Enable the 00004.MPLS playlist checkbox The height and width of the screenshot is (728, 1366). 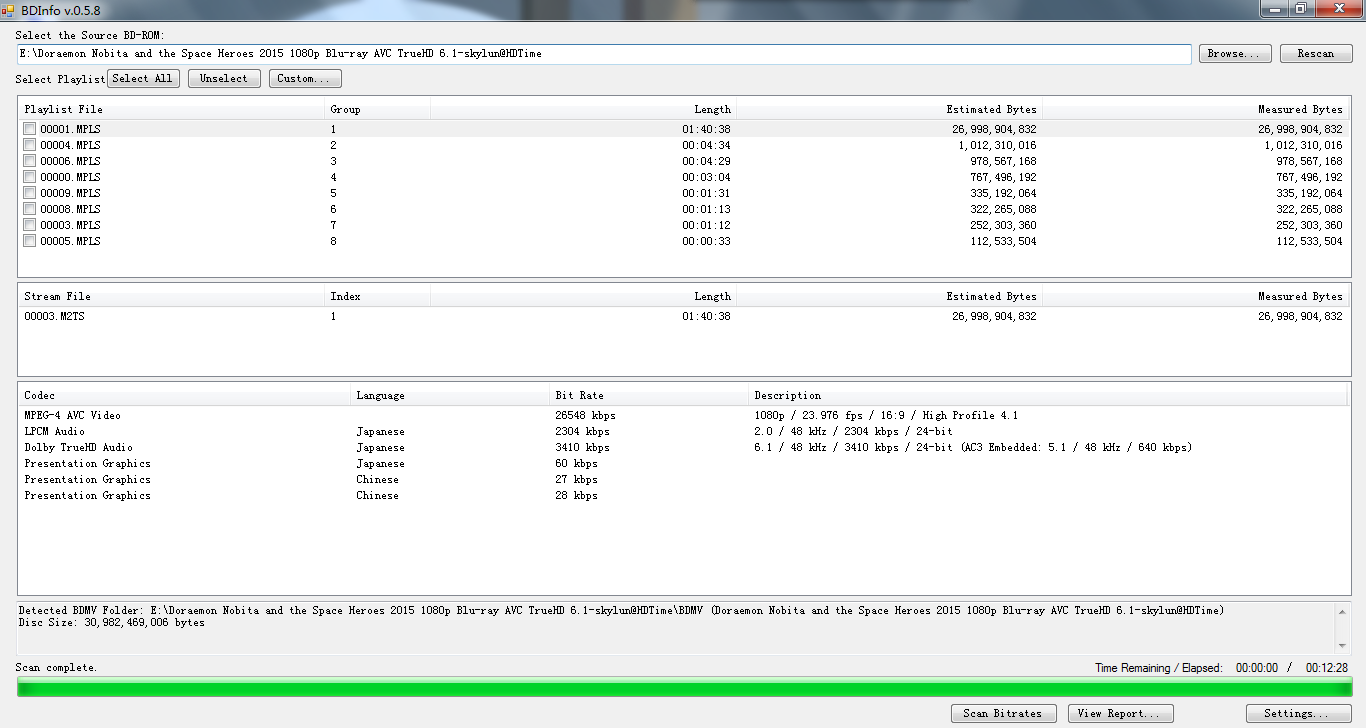point(30,145)
